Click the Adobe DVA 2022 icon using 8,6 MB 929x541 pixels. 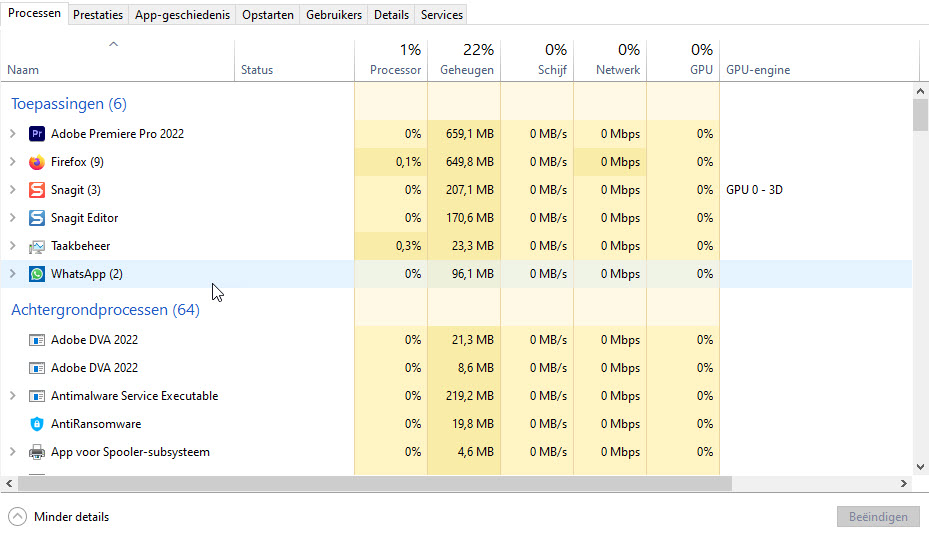click(37, 368)
